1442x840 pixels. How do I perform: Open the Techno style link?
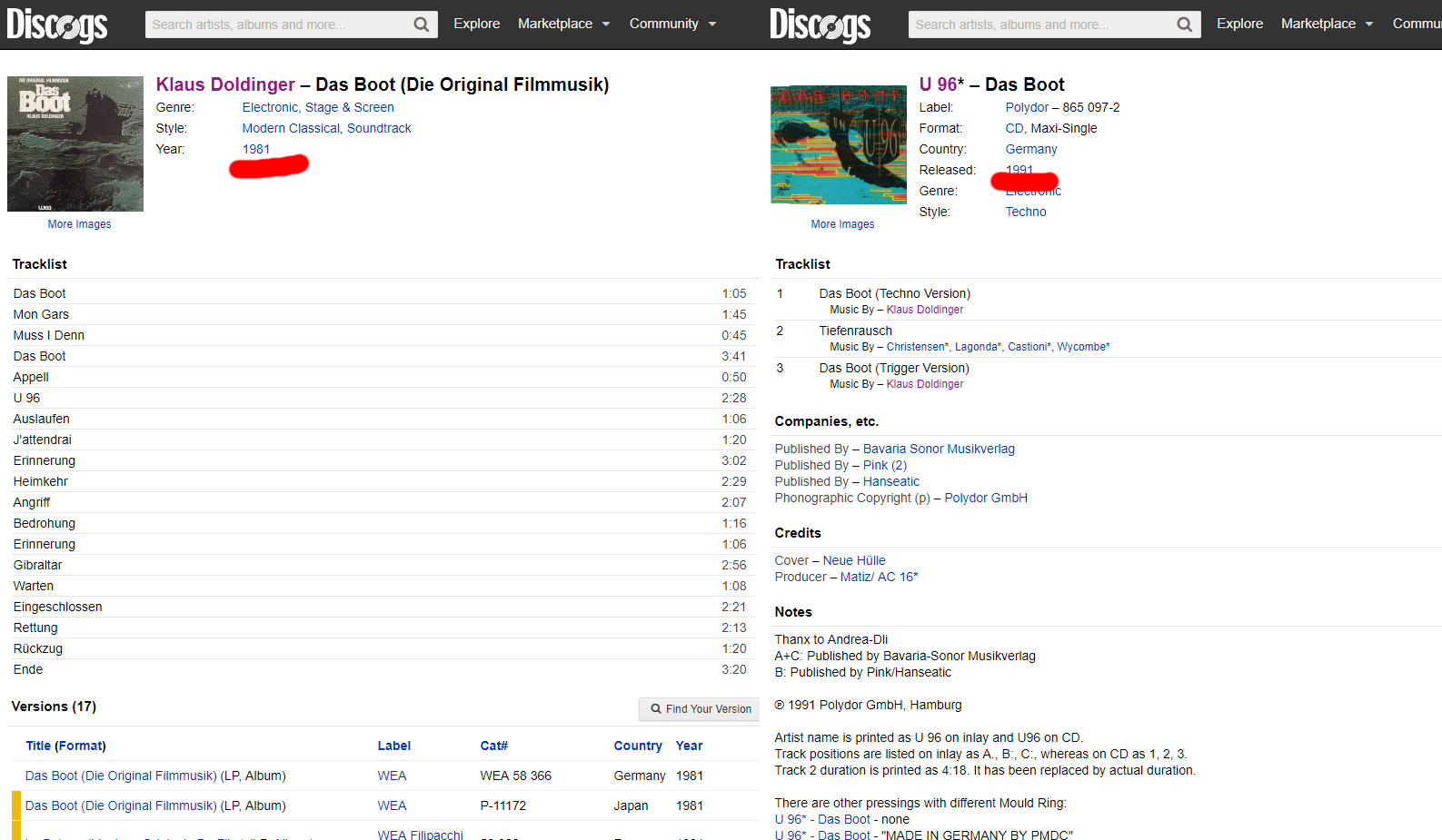click(x=1026, y=212)
